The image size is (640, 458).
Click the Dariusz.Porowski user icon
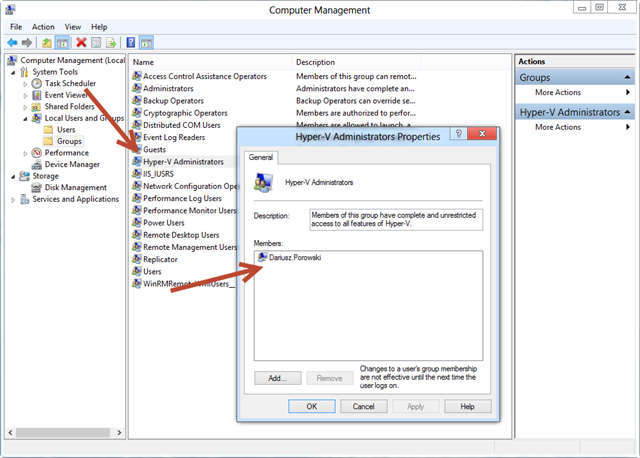tap(262, 257)
